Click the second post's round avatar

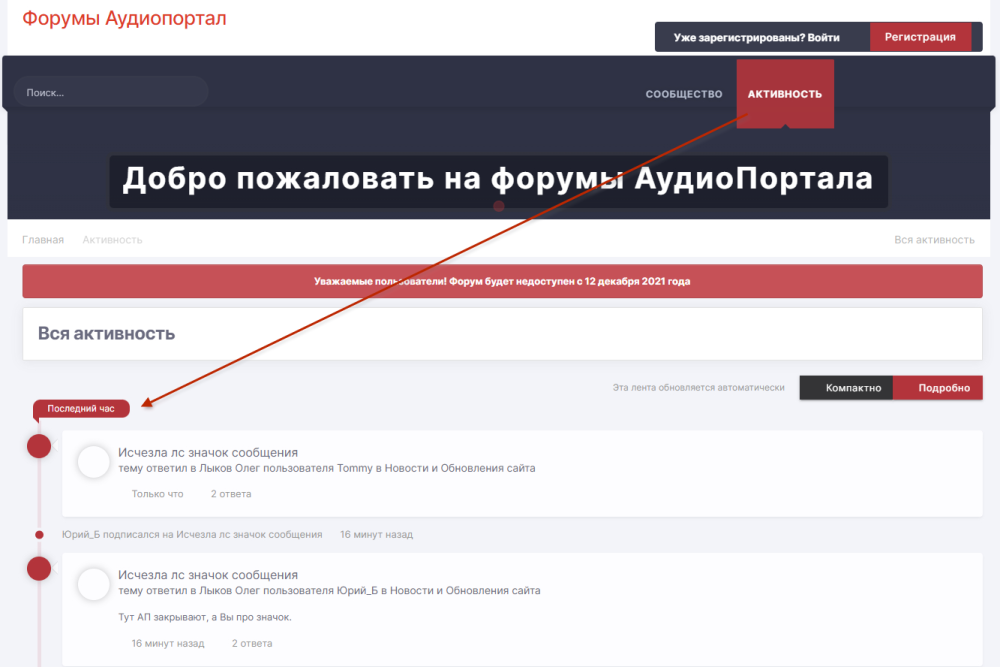tap(94, 584)
